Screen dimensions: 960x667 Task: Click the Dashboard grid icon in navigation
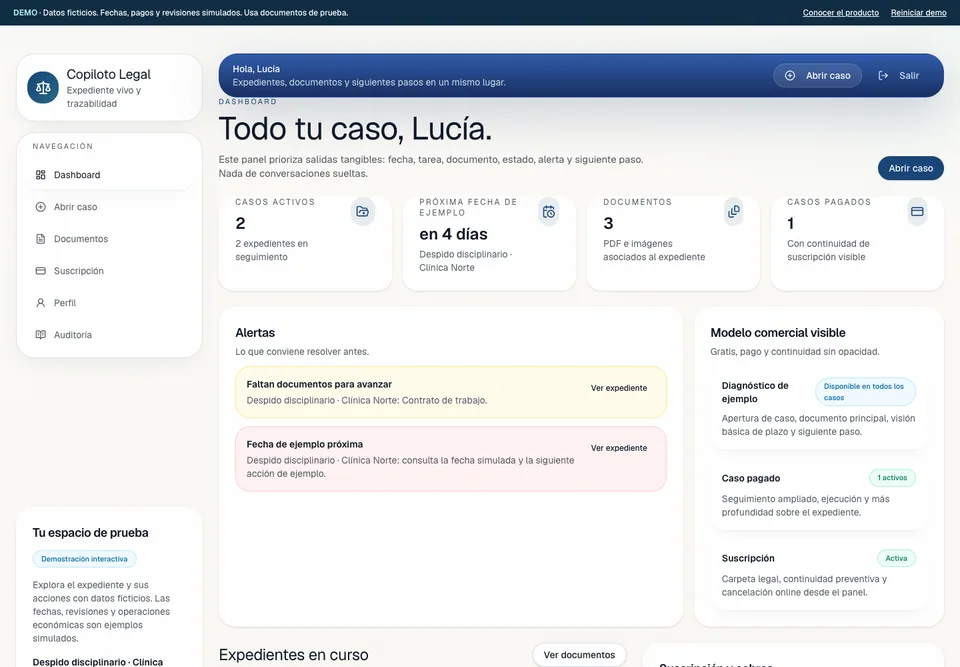40,175
